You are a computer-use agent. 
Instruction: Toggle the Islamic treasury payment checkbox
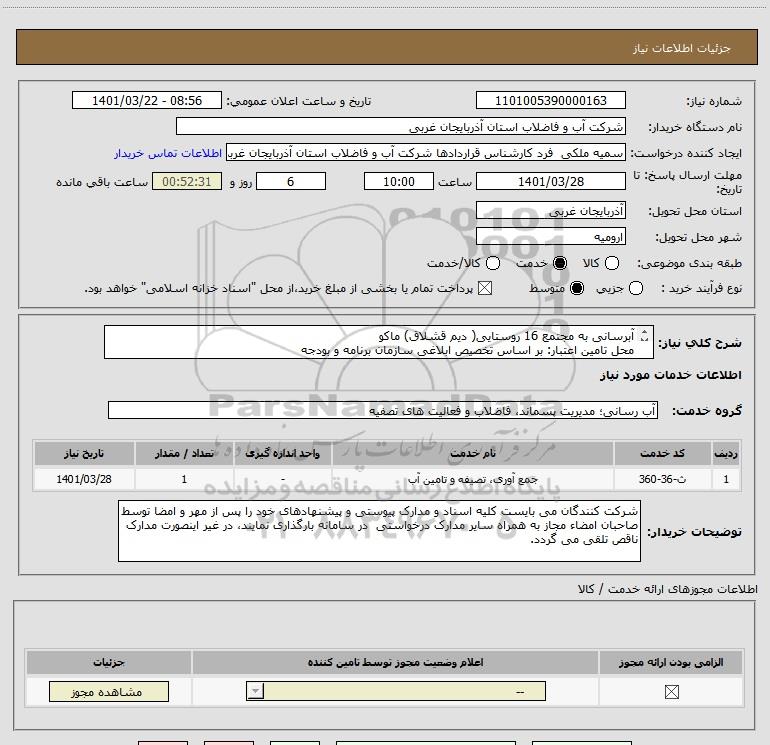(x=485, y=289)
